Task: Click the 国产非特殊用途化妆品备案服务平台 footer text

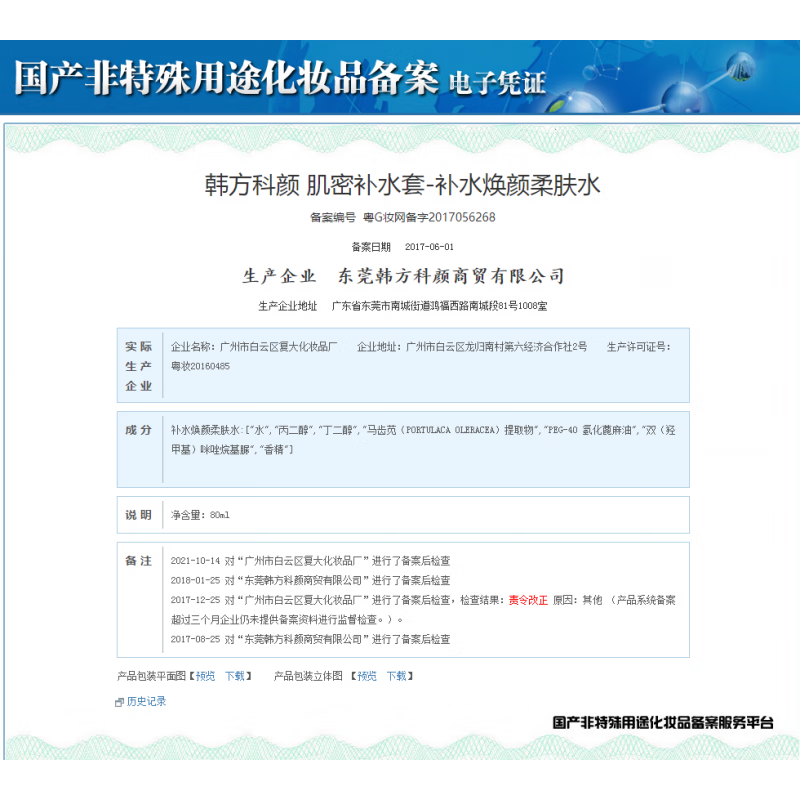Action: click(x=663, y=722)
